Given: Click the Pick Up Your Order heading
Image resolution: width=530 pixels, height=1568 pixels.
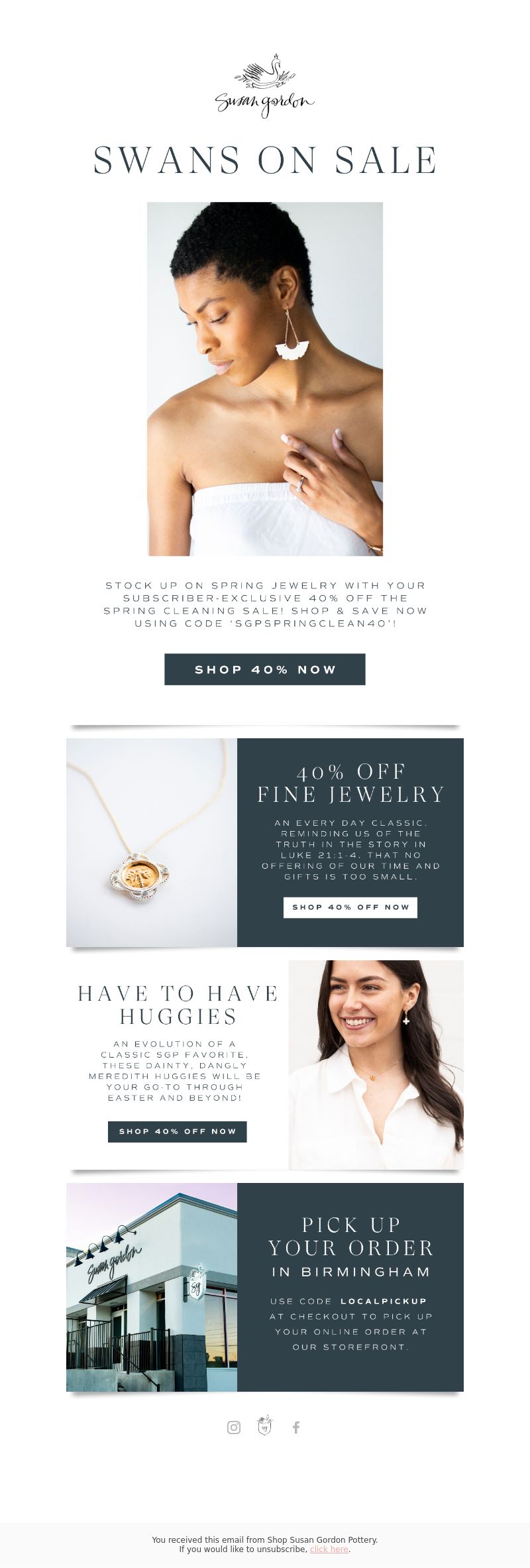Looking at the screenshot, I should pyautogui.click(x=350, y=1237).
